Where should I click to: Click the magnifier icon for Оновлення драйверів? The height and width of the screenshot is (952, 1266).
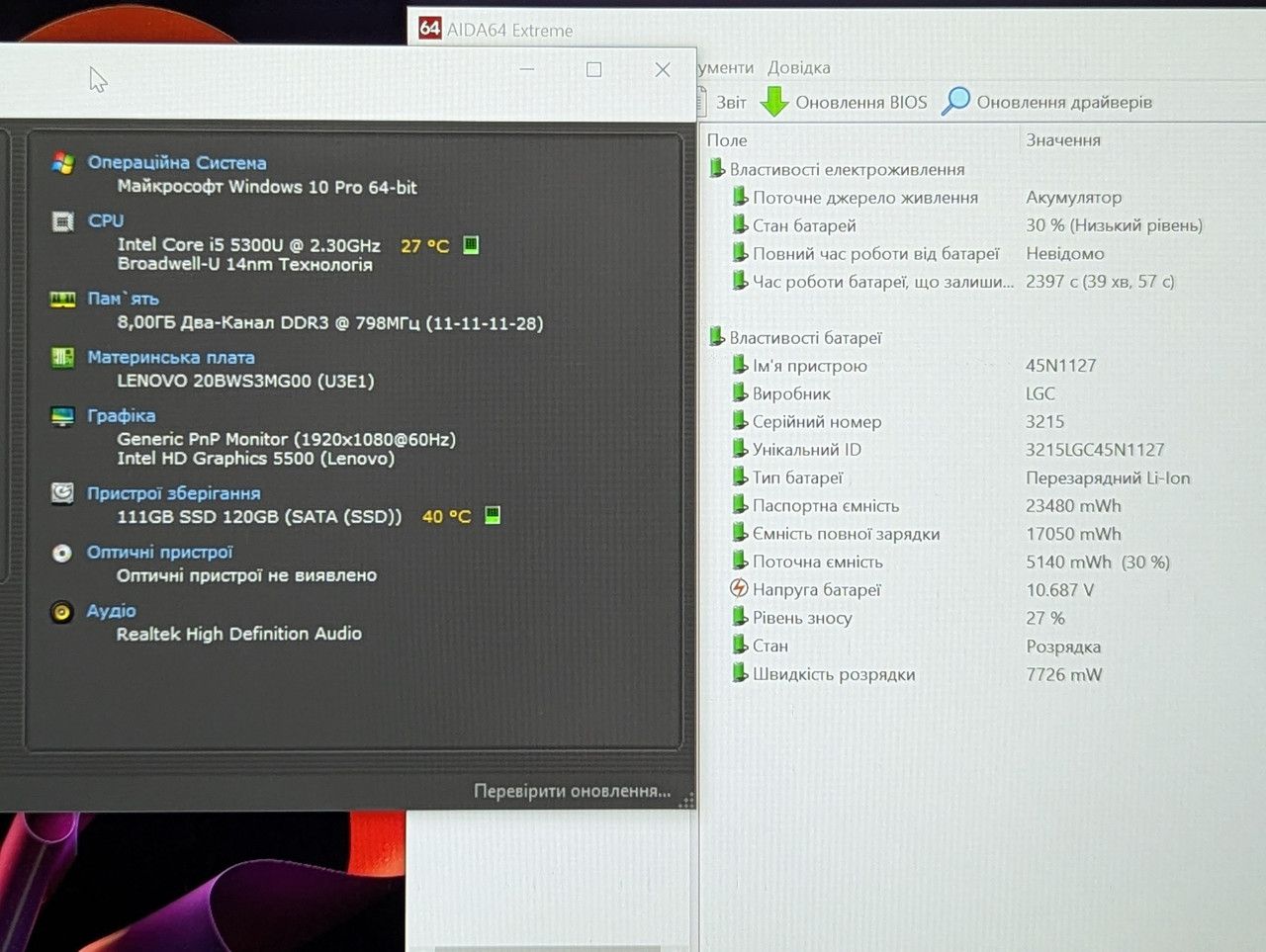click(x=955, y=100)
